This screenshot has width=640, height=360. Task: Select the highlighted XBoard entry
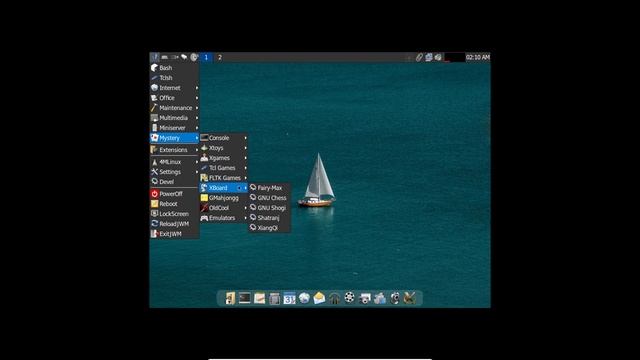224,188
